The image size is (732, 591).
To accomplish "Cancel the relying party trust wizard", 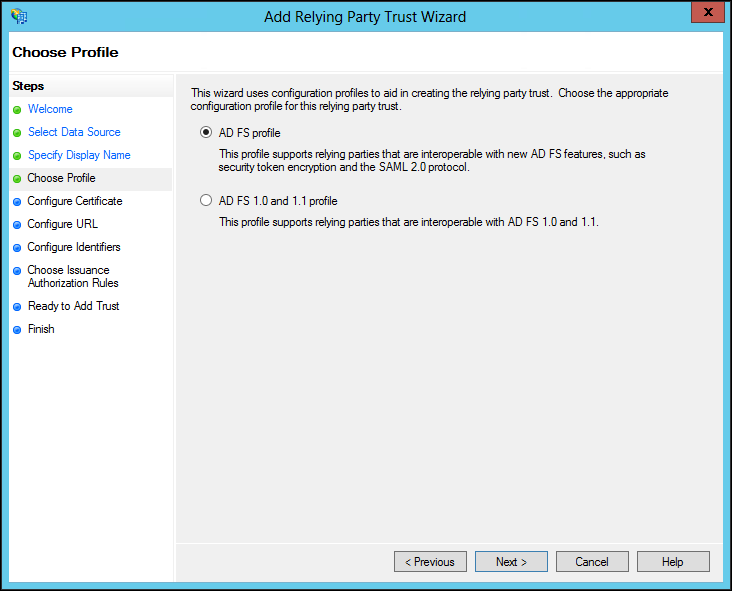I will pyautogui.click(x=592, y=562).
